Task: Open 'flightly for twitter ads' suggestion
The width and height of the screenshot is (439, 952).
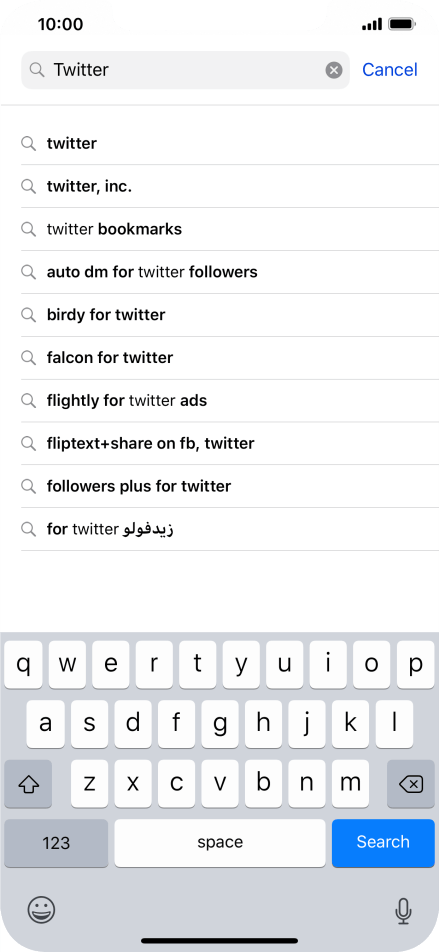Action: [230, 401]
